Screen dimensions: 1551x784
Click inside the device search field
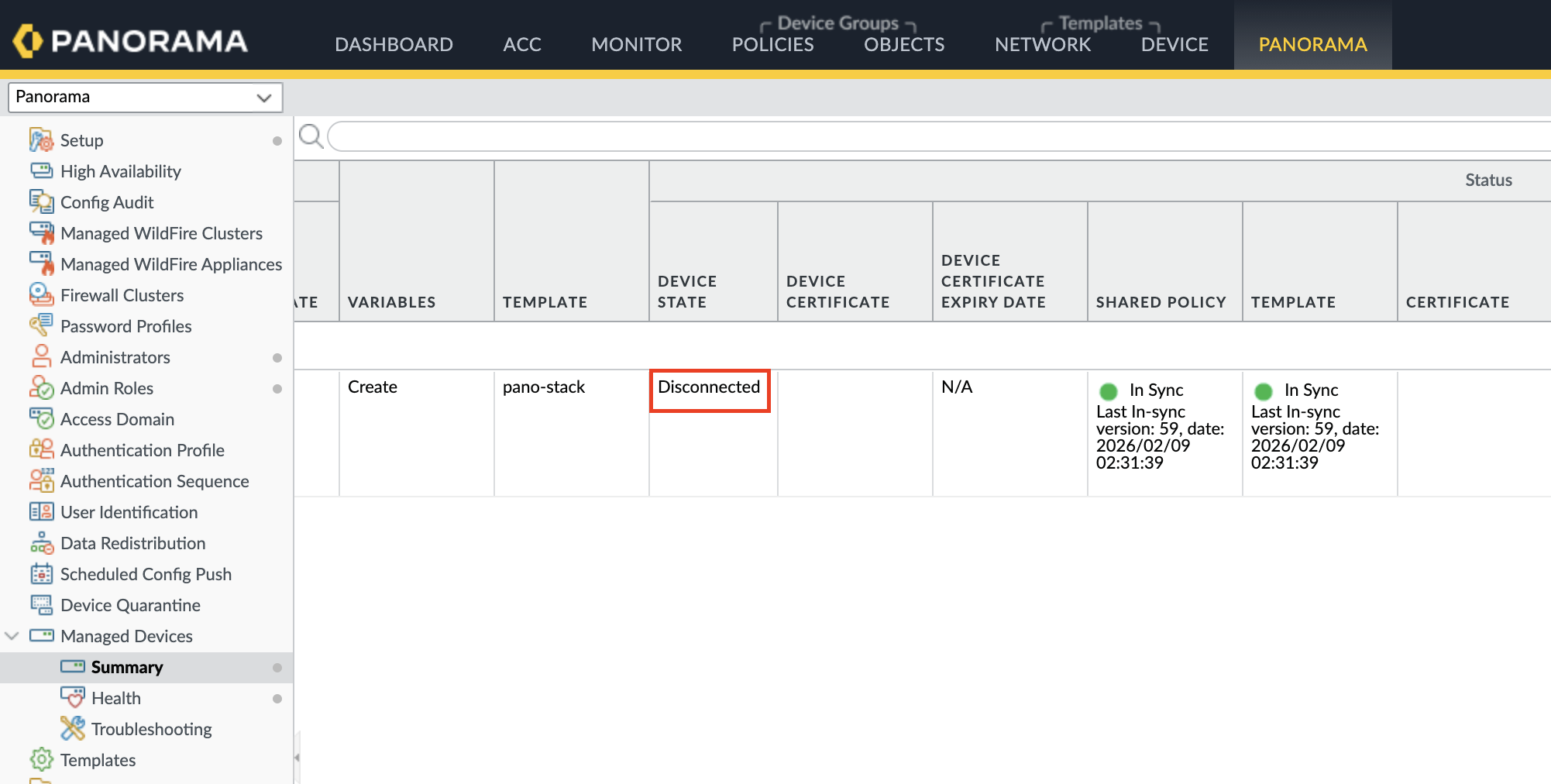coord(775,136)
